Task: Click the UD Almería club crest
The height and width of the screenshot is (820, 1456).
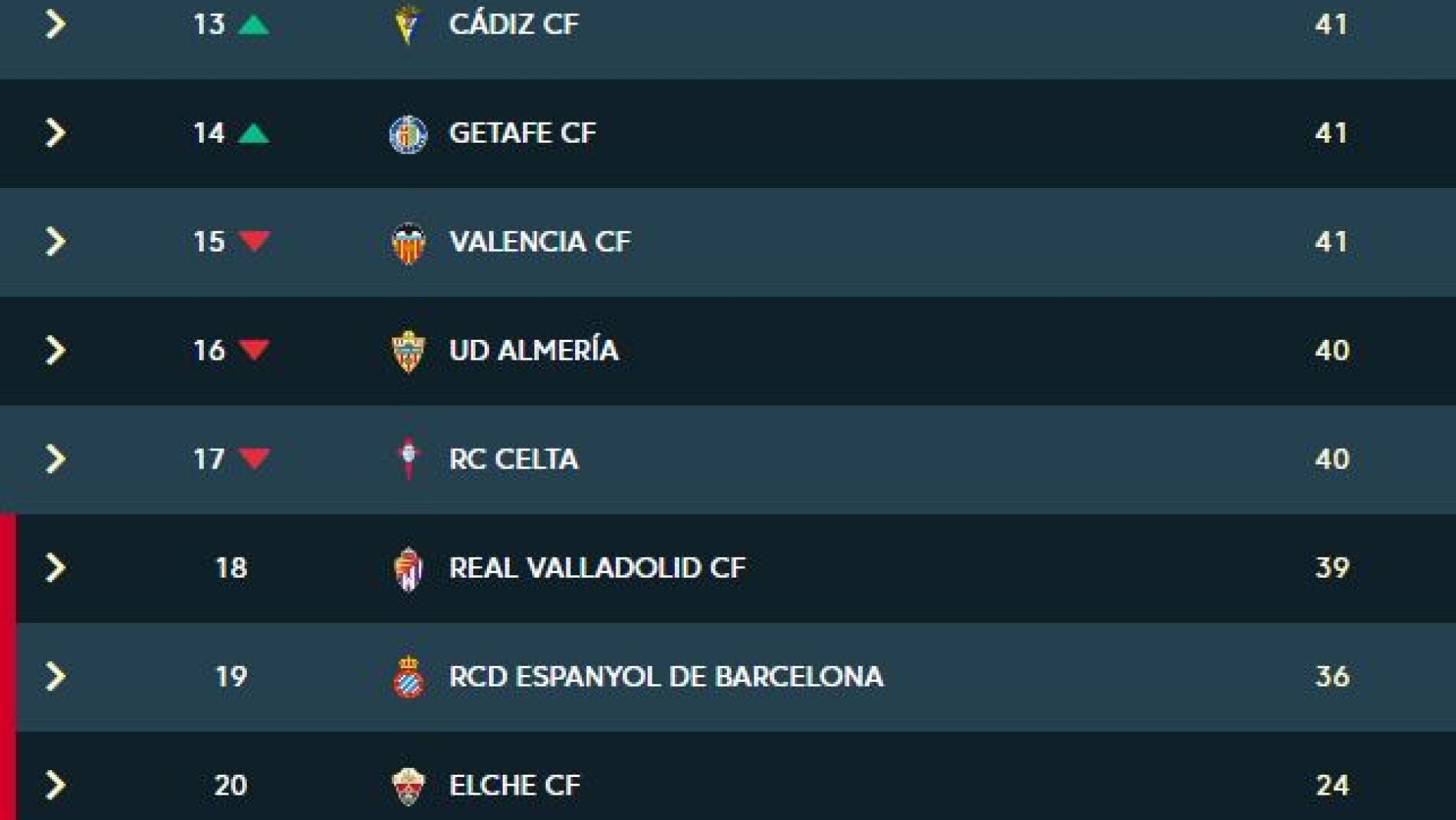Action: click(408, 351)
